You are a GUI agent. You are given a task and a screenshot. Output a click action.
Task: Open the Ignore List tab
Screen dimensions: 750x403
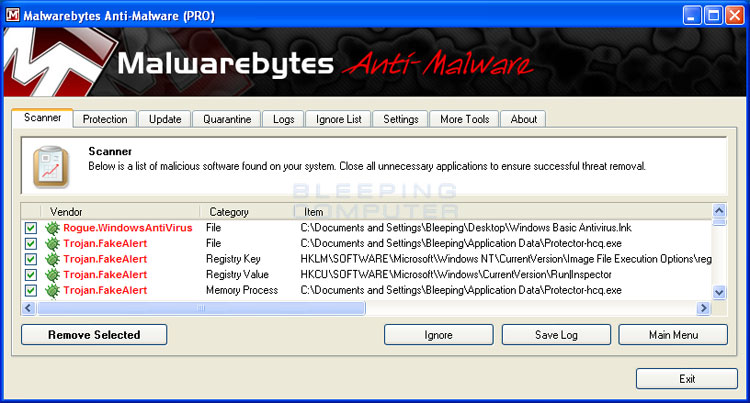tap(338, 119)
